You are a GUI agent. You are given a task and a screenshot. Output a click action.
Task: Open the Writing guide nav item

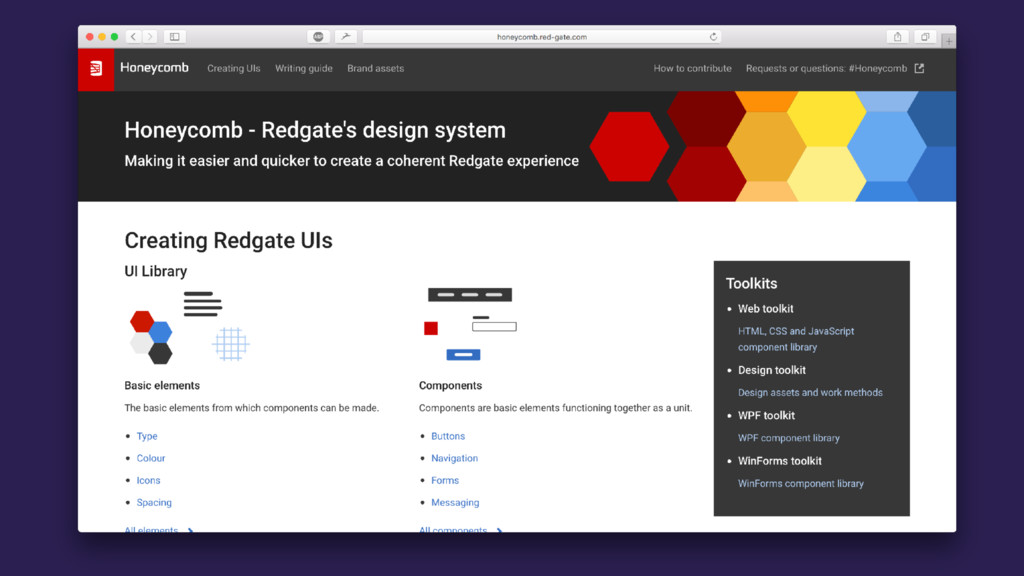pyautogui.click(x=304, y=68)
